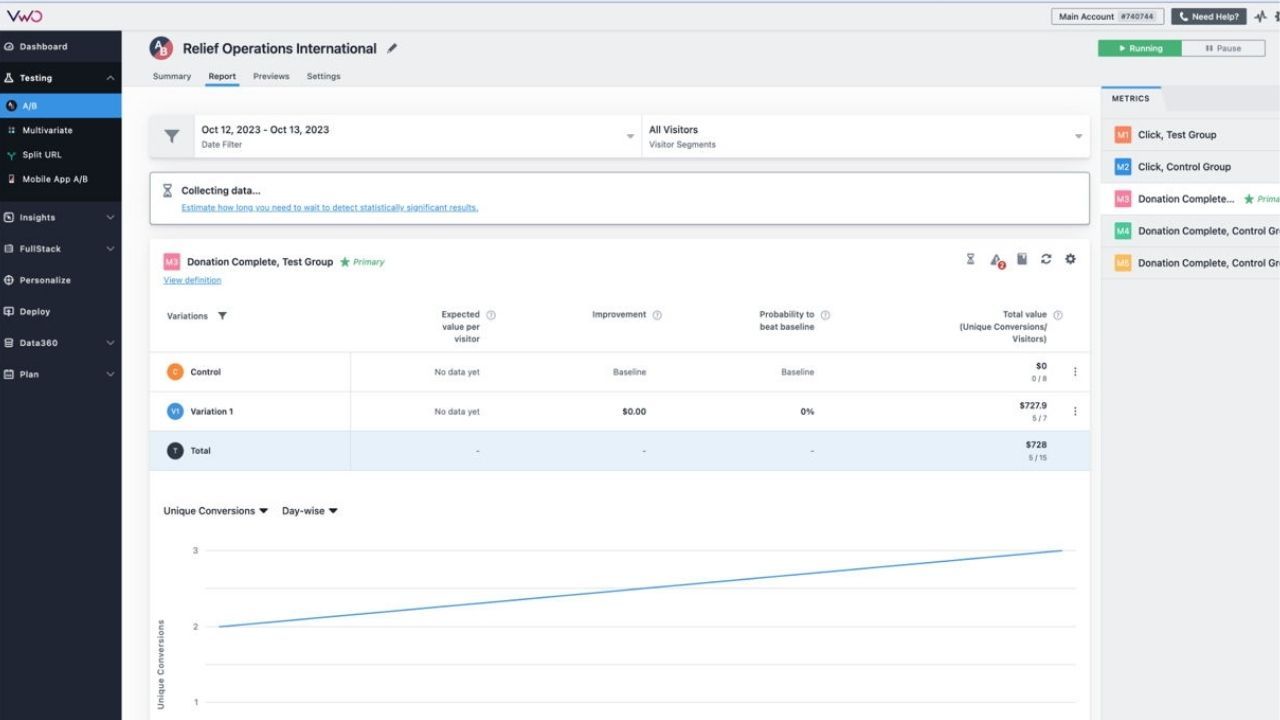The width and height of the screenshot is (1280, 720).
Task: Open the three-dot menu for Control row
Action: pos(1075,372)
